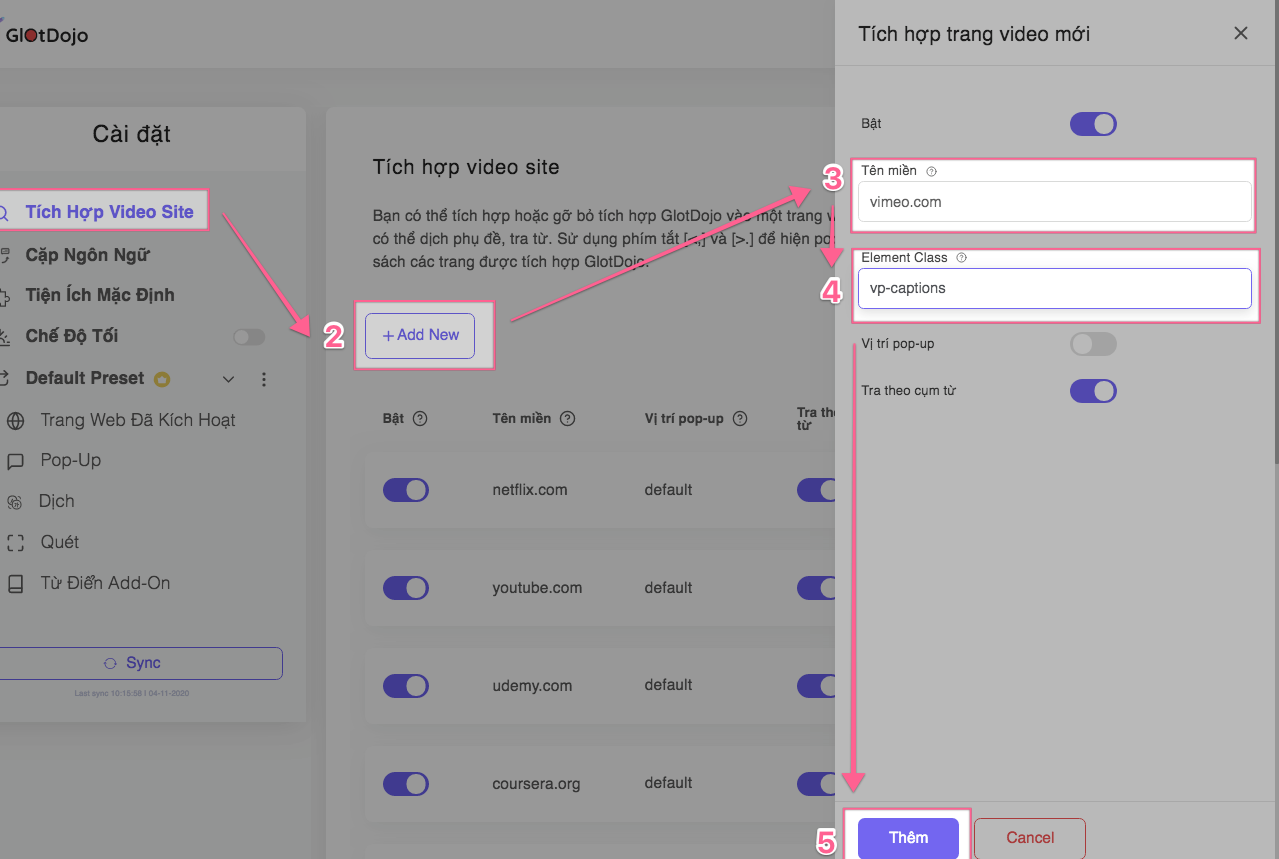
Task: Toggle the Tra theo cụm từ switch
Action: pyautogui.click(x=1093, y=391)
